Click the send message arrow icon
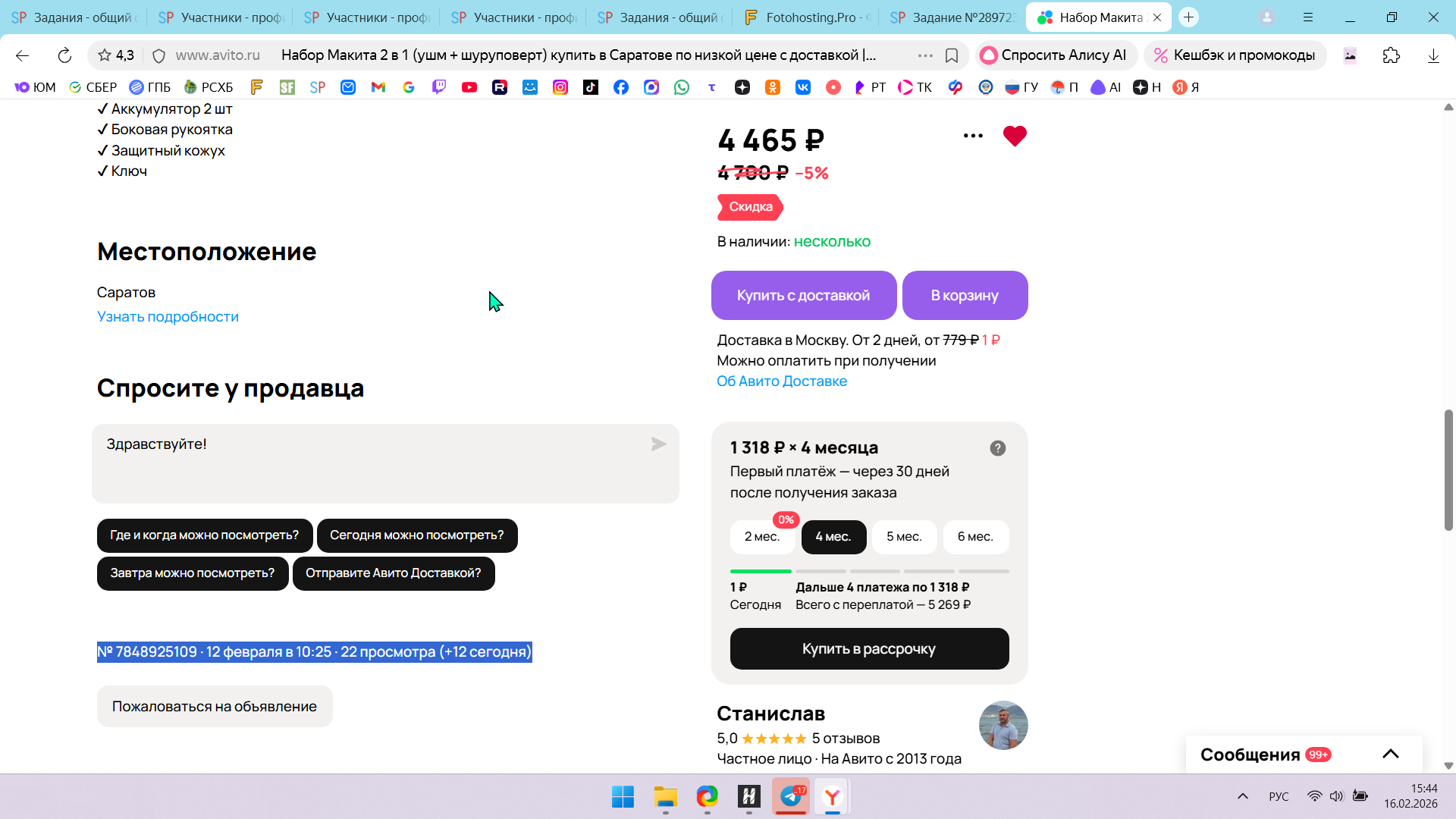1456x819 pixels. (658, 444)
